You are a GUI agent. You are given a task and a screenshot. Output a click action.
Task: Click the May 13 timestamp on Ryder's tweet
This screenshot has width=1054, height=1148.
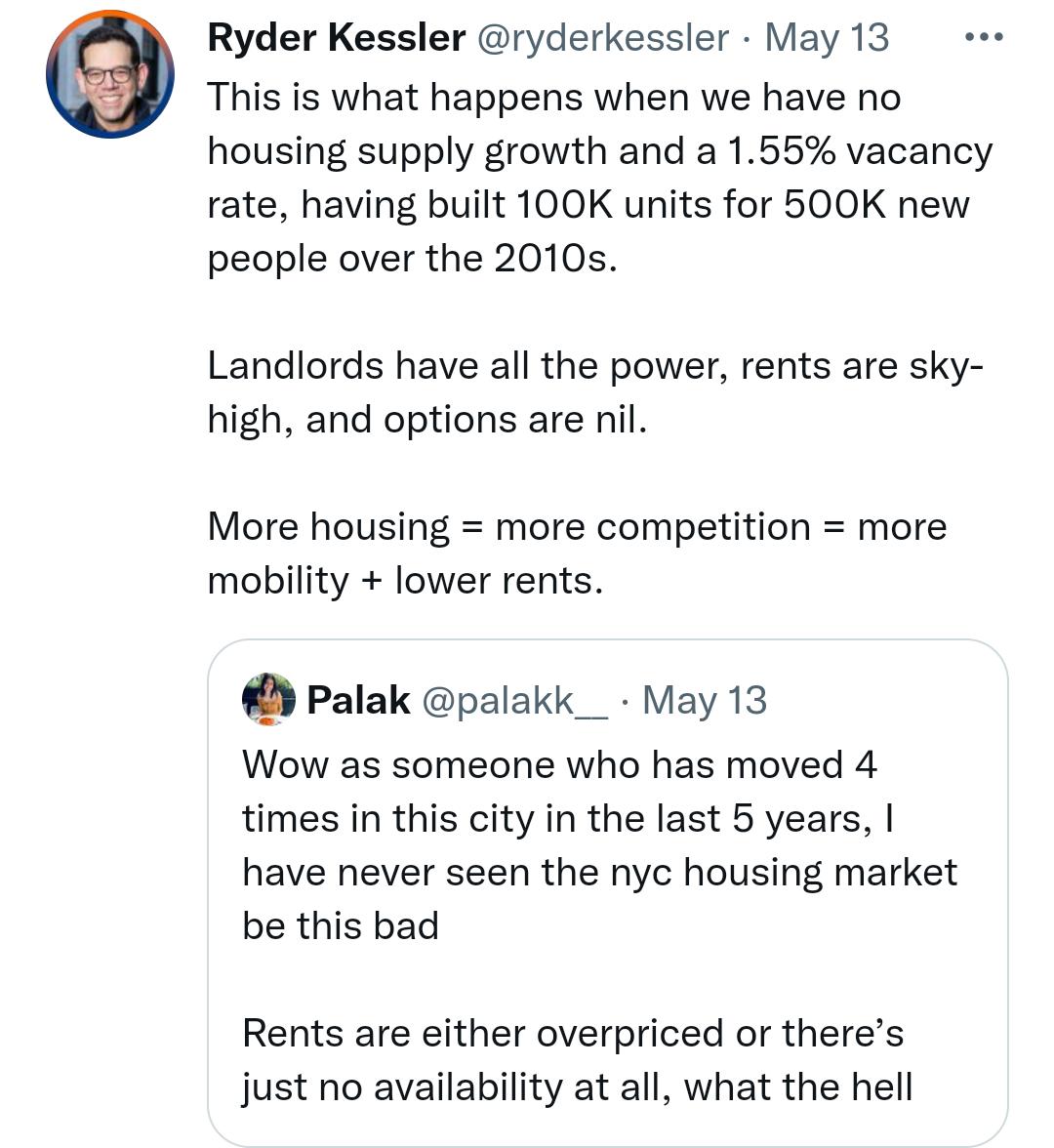(826, 37)
